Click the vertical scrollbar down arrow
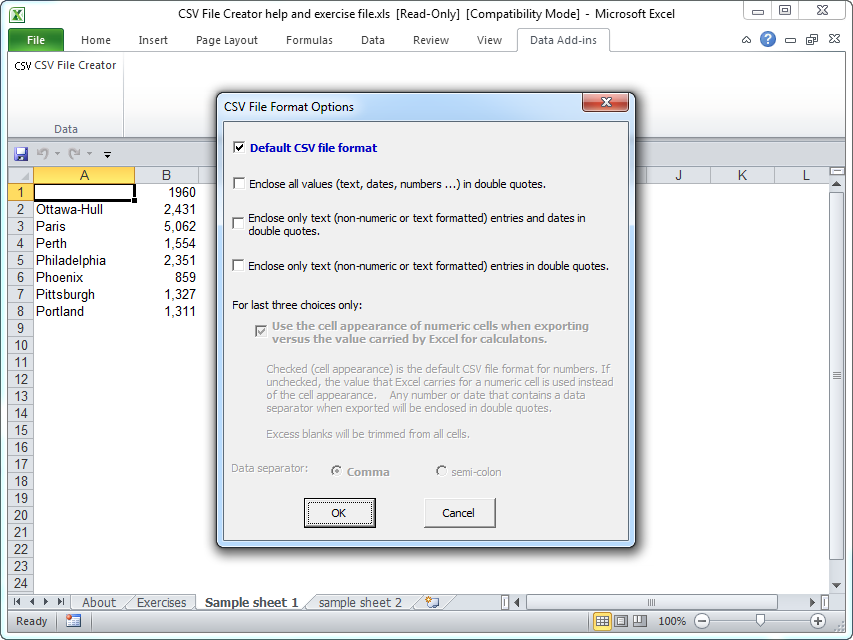Image resolution: width=853 pixels, height=640 pixels. [837, 586]
